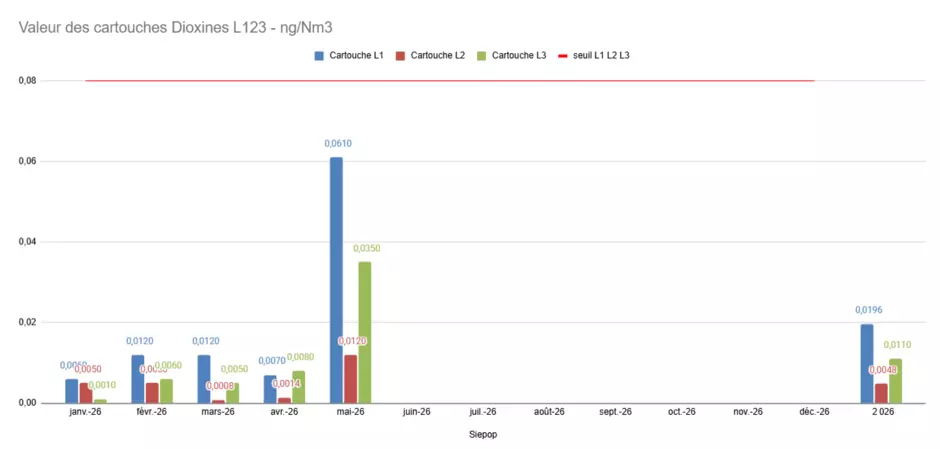This screenshot has height=449, width=940.
Task: Click the juin-26 axis label
Action: (x=417, y=412)
